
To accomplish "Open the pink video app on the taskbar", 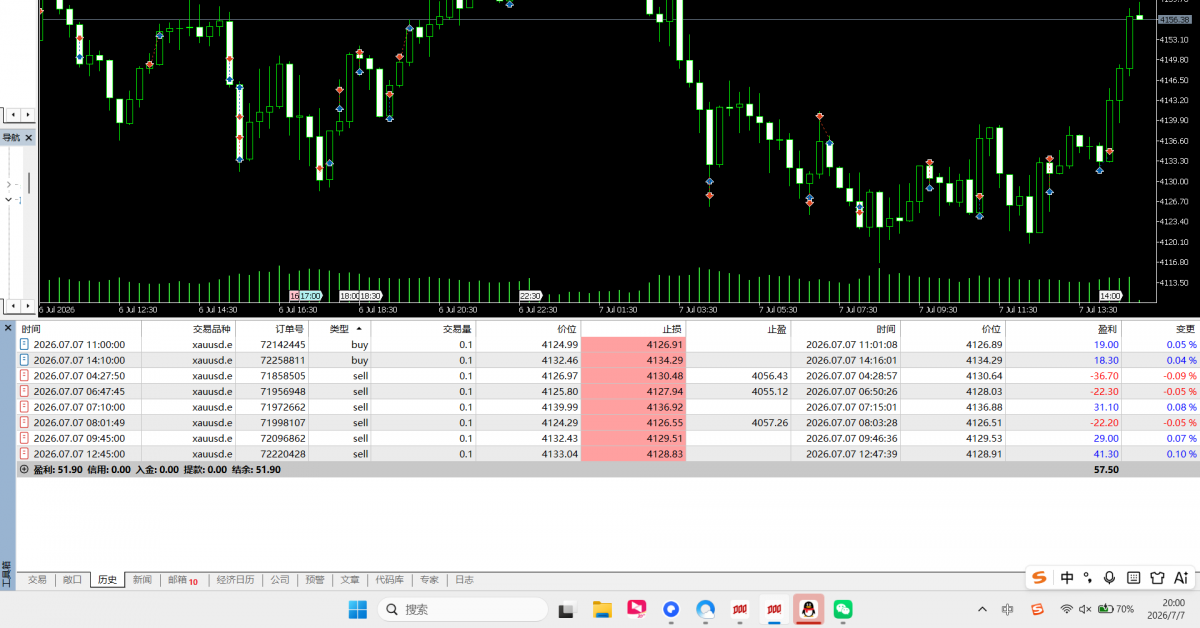I will pyautogui.click(x=636, y=609).
